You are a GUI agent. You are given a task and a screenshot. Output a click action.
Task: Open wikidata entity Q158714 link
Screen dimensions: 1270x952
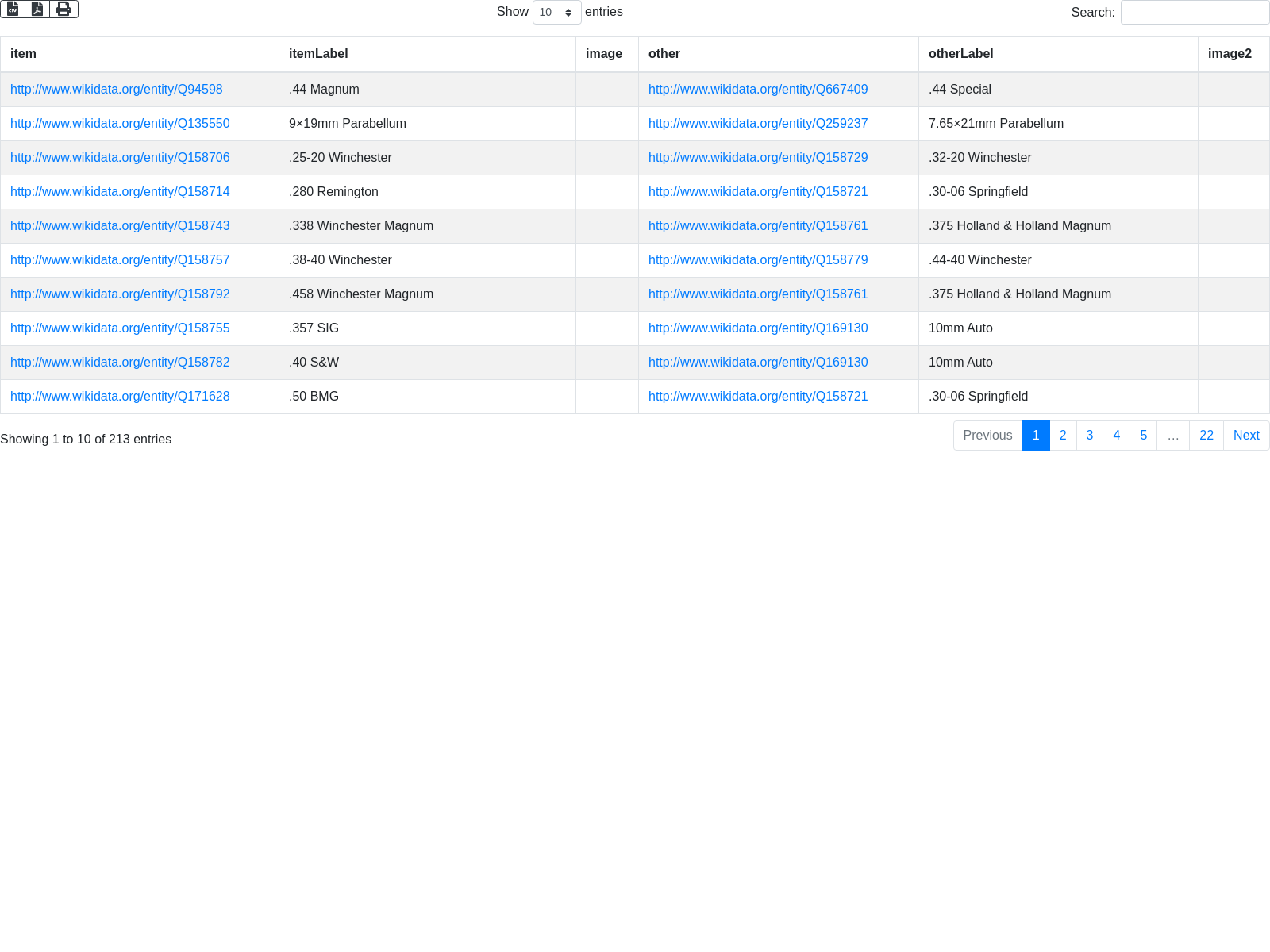pos(120,192)
